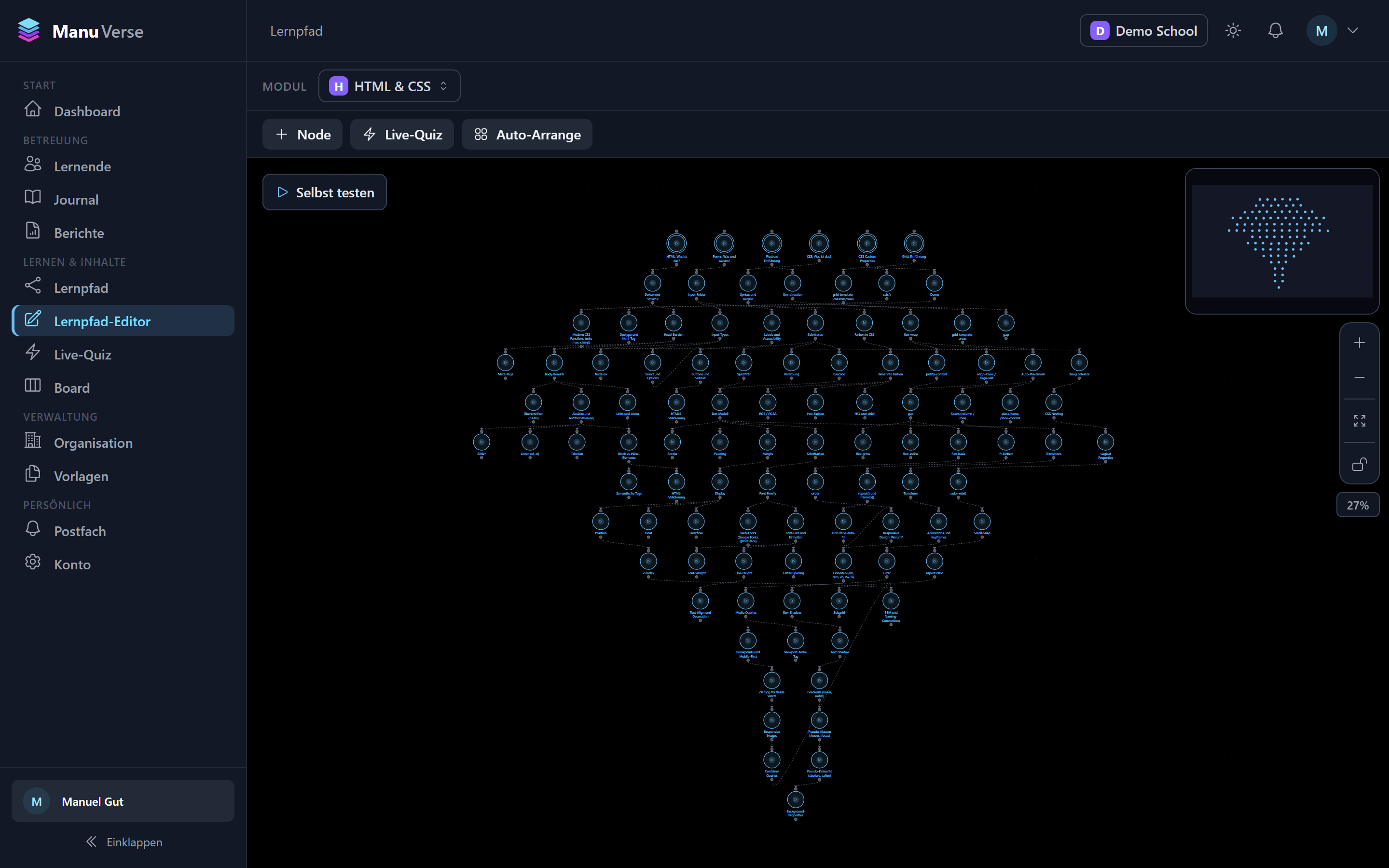The width and height of the screenshot is (1389, 868).
Task: Navigate to Lernpfad sidebar item
Action: [123, 288]
